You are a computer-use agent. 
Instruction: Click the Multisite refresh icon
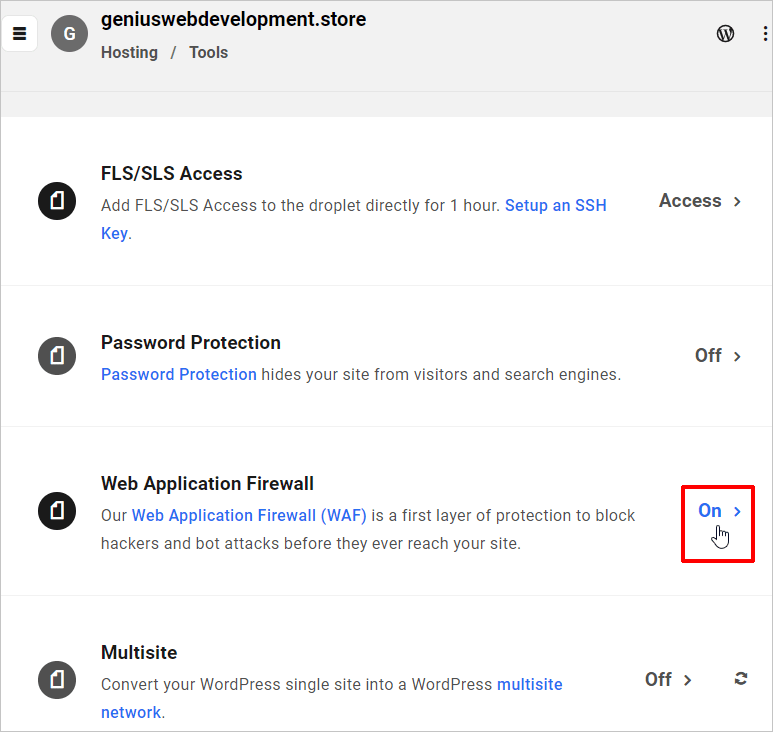(740, 679)
